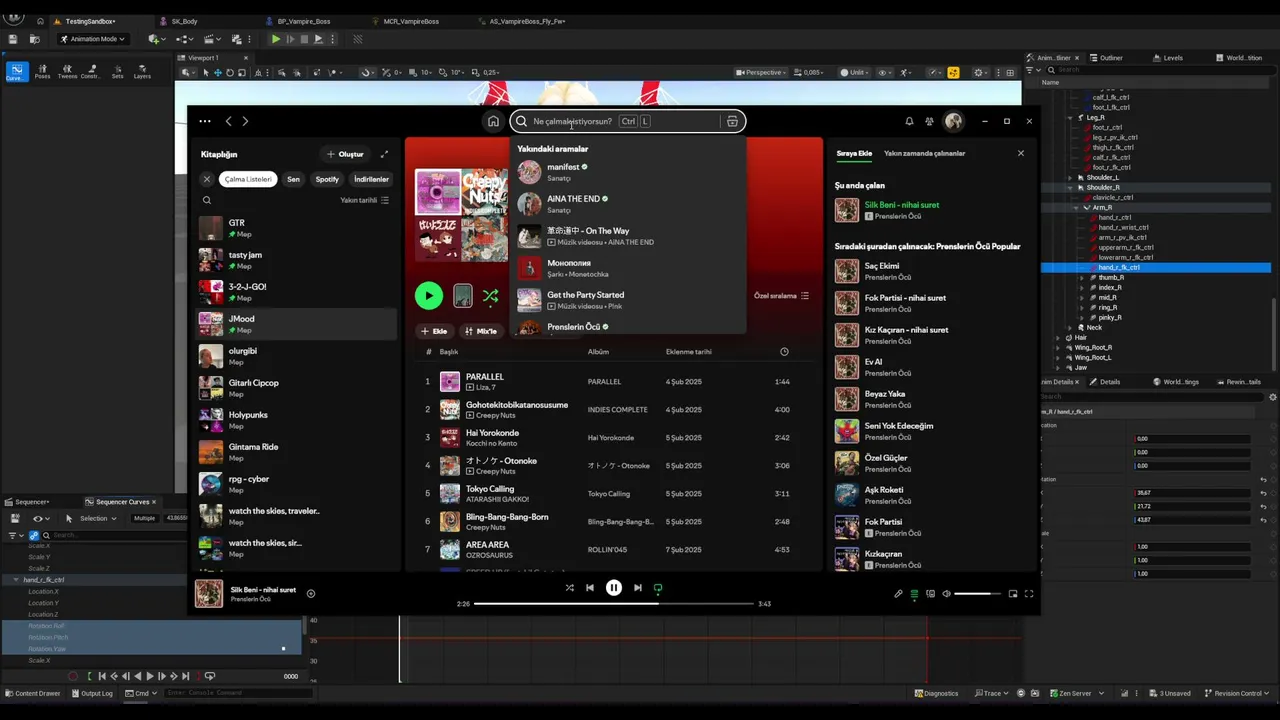
Task: Open the Output Log
Action: (92, 693)
